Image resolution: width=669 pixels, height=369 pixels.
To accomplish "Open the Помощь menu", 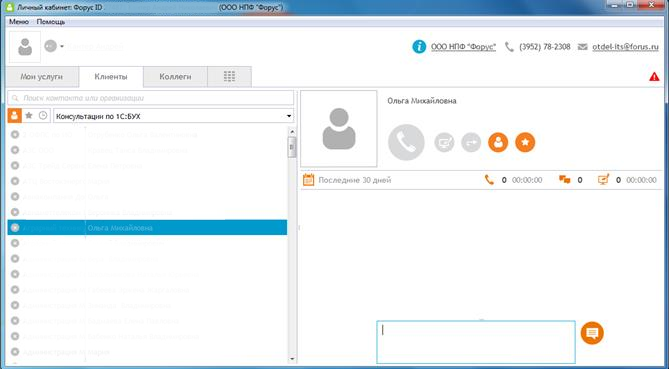I will (51, 21).
